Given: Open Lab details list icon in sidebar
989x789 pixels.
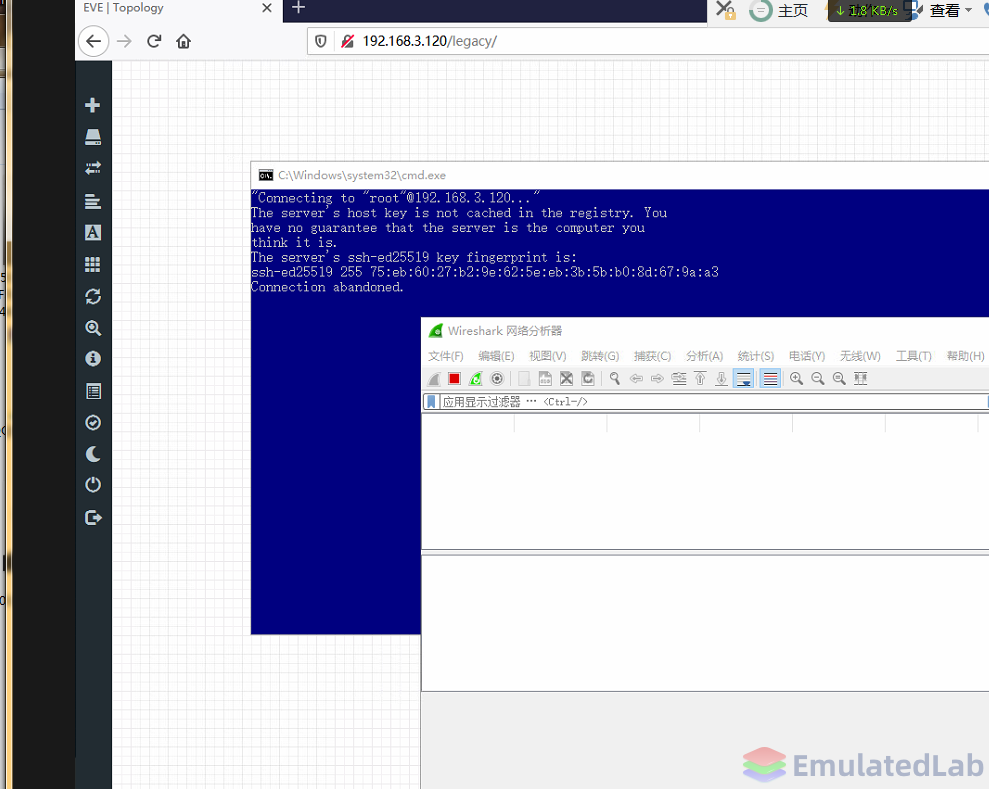Looking at the screenshot, I should [93, 391].
